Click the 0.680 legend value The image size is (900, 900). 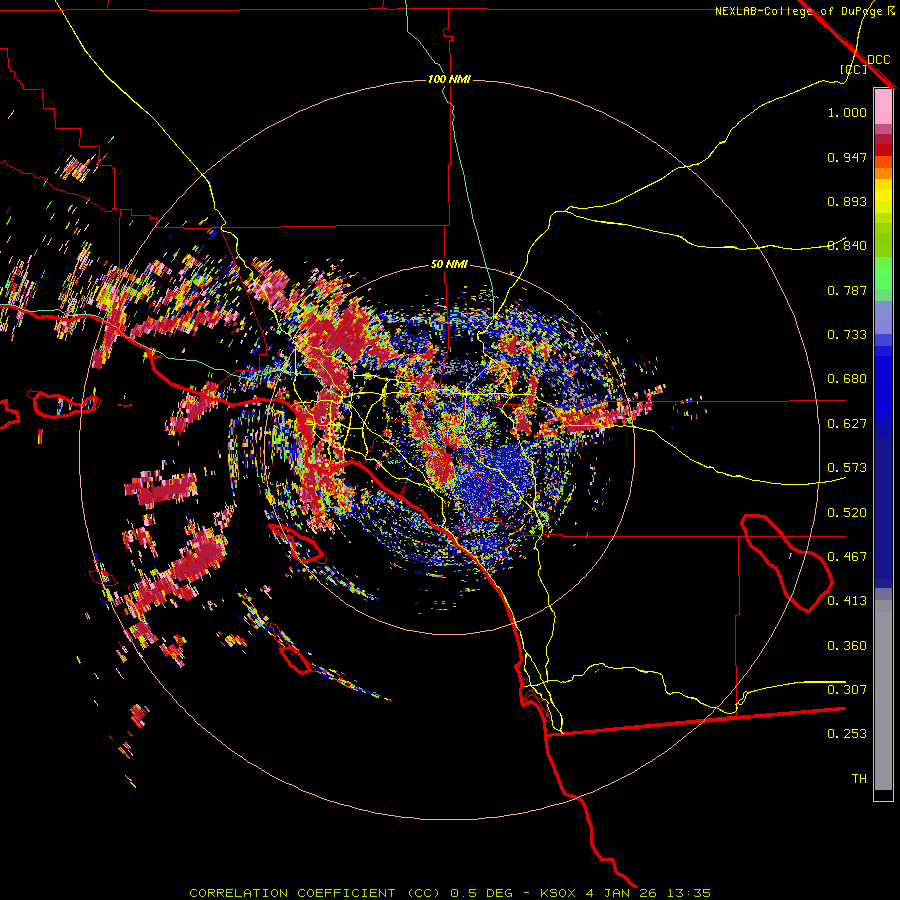pyautogui.click(x=847, y=379)
